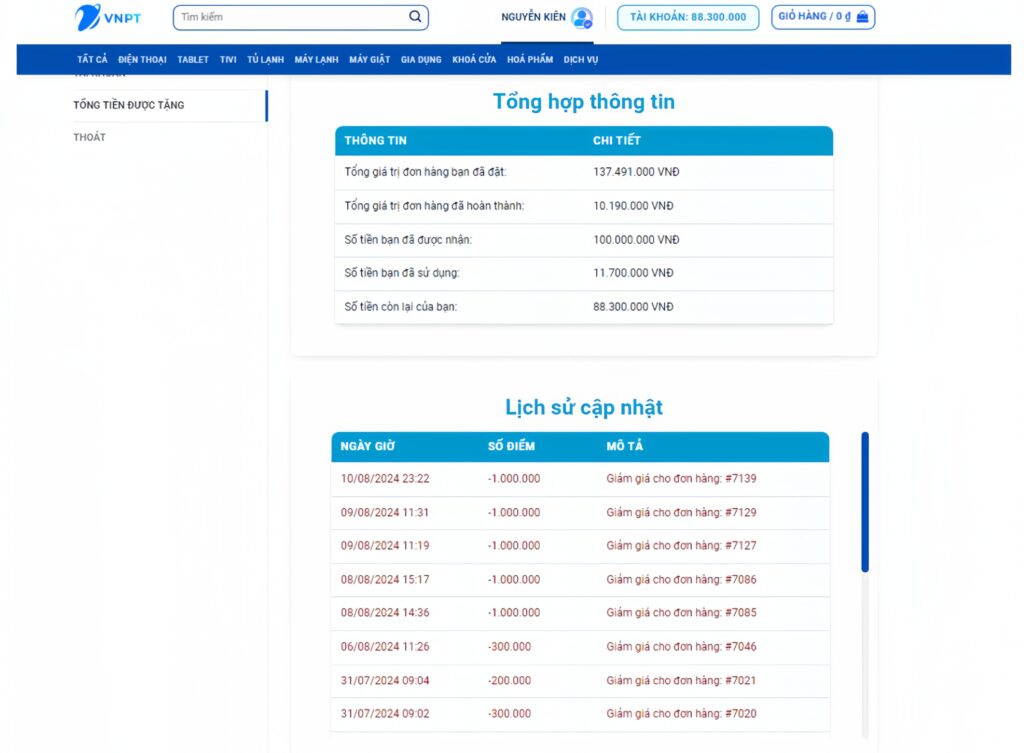This screenshot has height=753, width=1024.
Task: Select the Tất cả category
Action: tap(92, 60)
